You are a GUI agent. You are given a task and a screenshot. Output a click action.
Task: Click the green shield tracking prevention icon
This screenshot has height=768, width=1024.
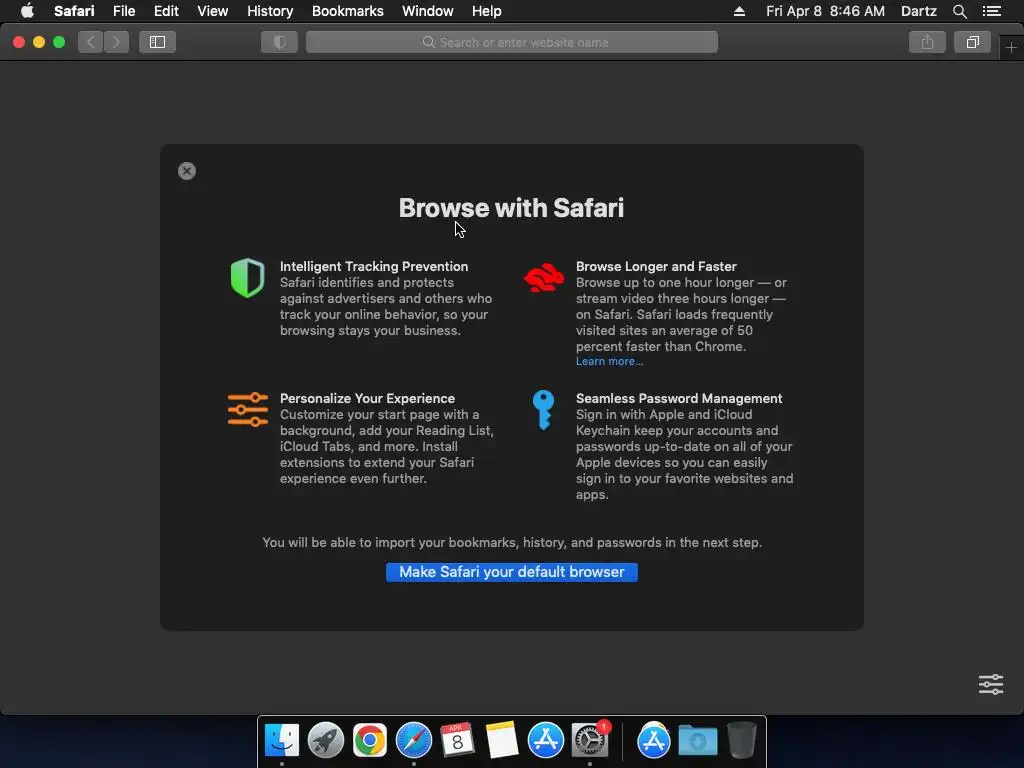(x=248, y=278)
